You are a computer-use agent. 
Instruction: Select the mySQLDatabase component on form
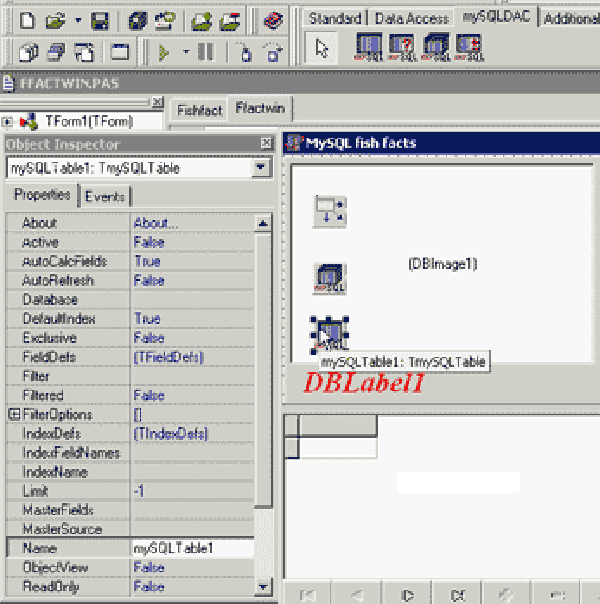(x=330, y=279)
